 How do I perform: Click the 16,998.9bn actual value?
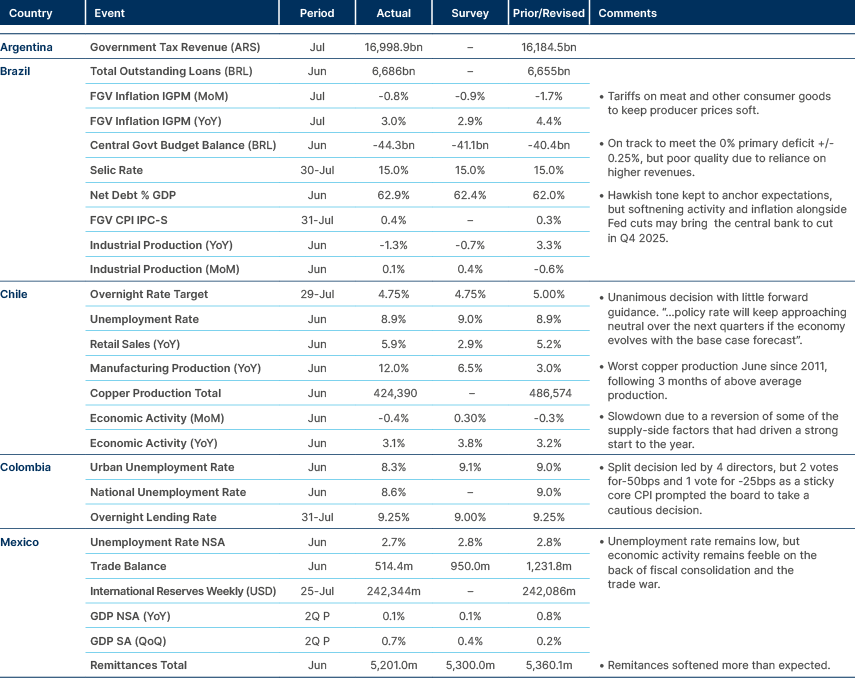[394, 47]
